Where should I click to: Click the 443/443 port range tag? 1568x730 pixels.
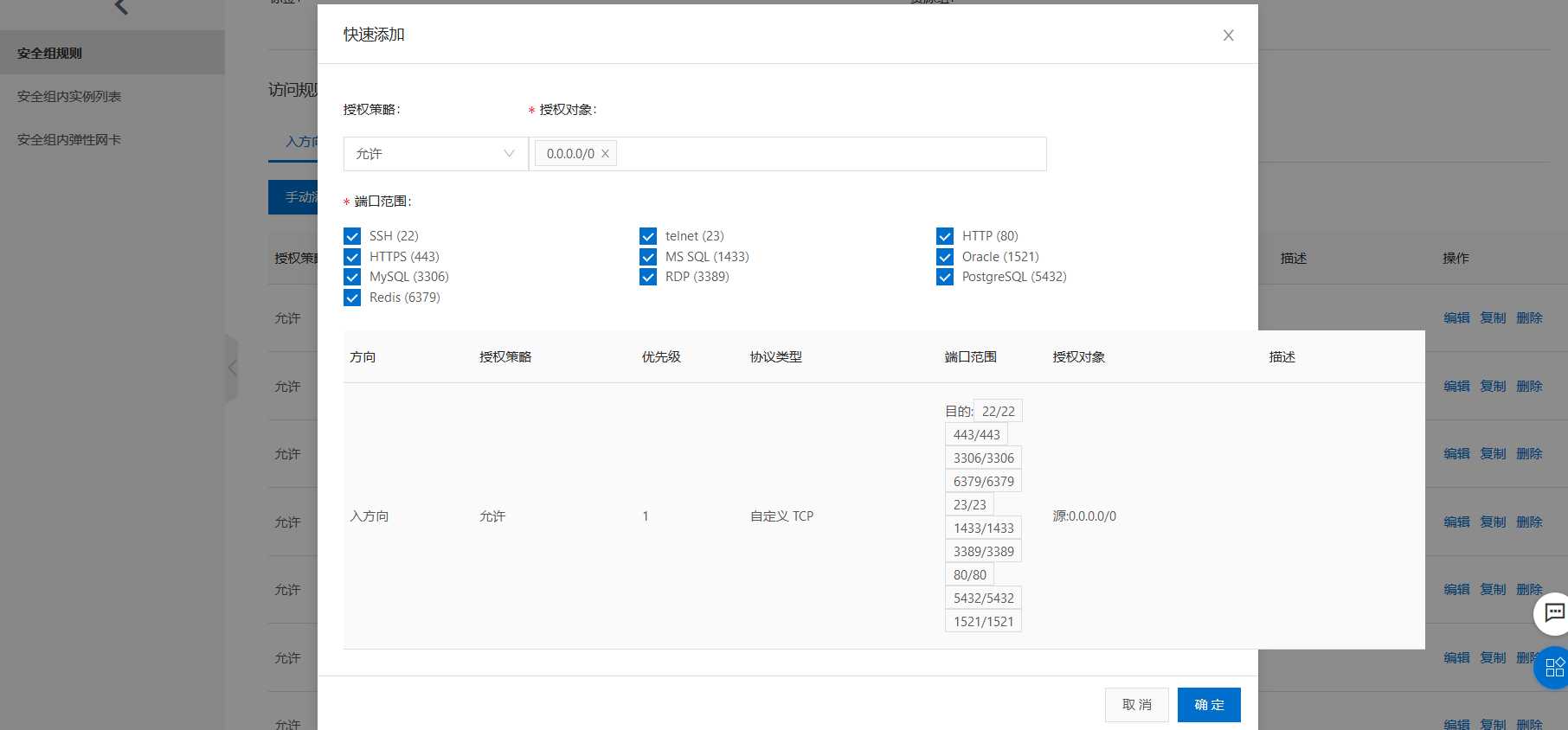point(976,435)
